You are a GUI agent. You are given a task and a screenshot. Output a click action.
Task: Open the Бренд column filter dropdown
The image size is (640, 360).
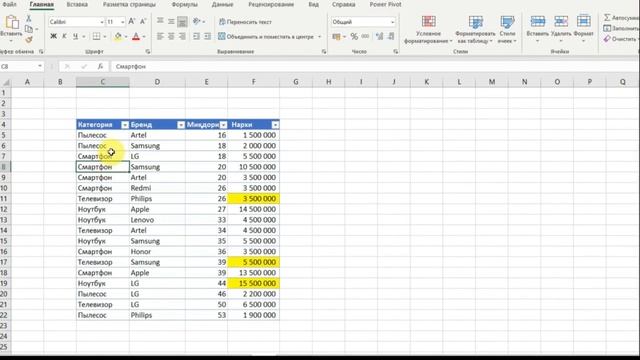(x=181, y=125)
